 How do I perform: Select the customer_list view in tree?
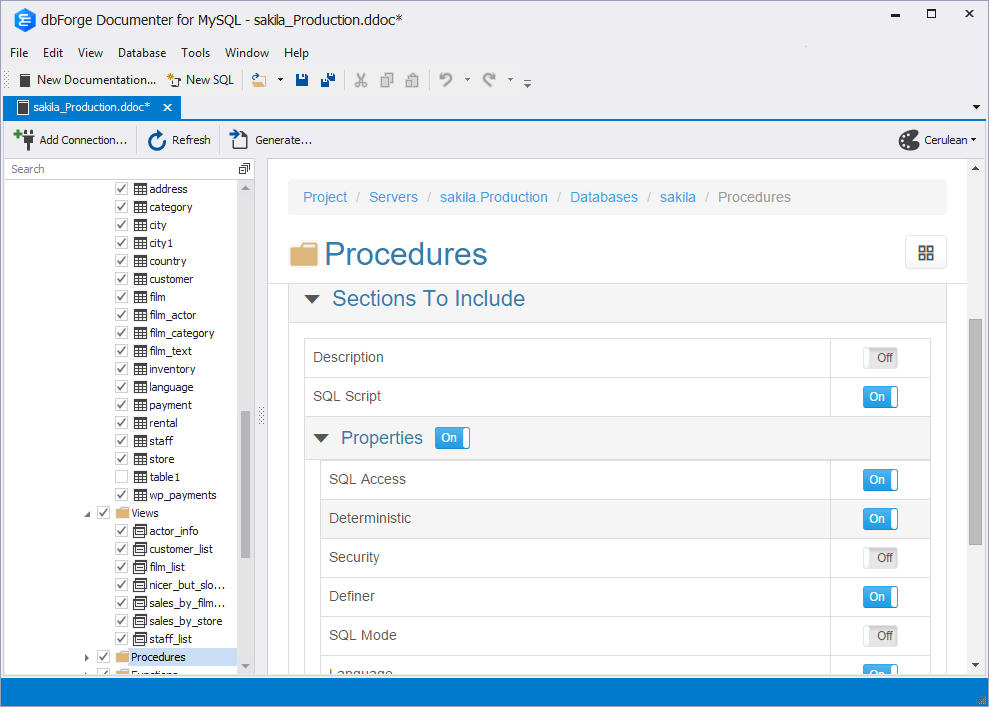click(x=181, y=549)
